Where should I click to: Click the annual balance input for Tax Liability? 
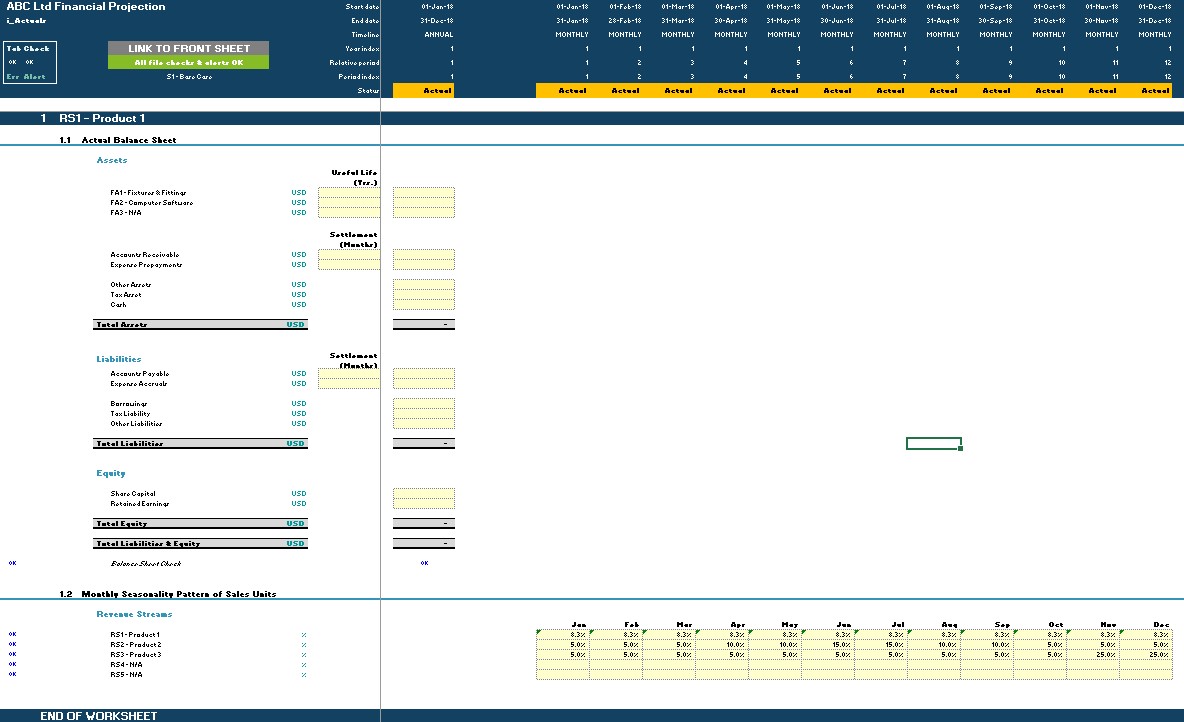pos(424,414)
